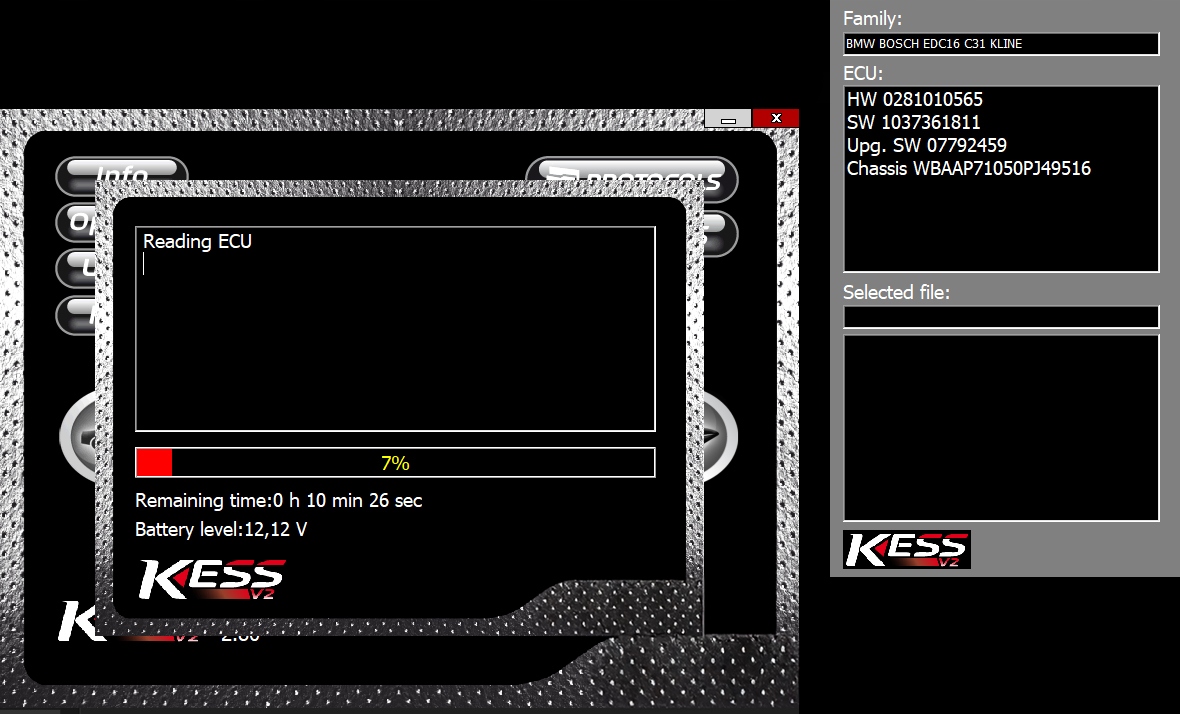The image size is (1180, 714).
Task: Click the right arrow round button
Action: (719, 436)
